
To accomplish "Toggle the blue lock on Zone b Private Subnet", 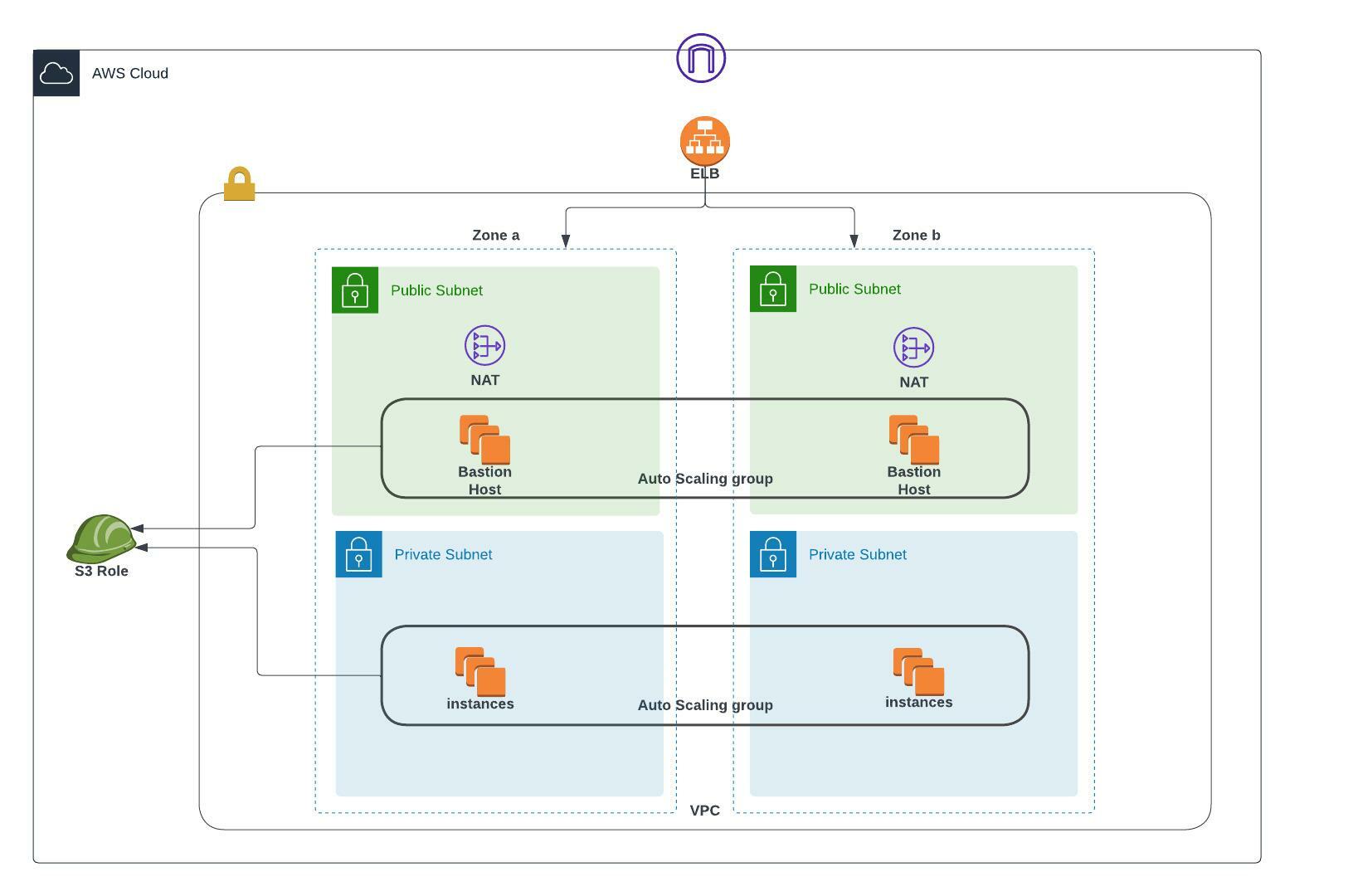I will (x=772, y=555).
